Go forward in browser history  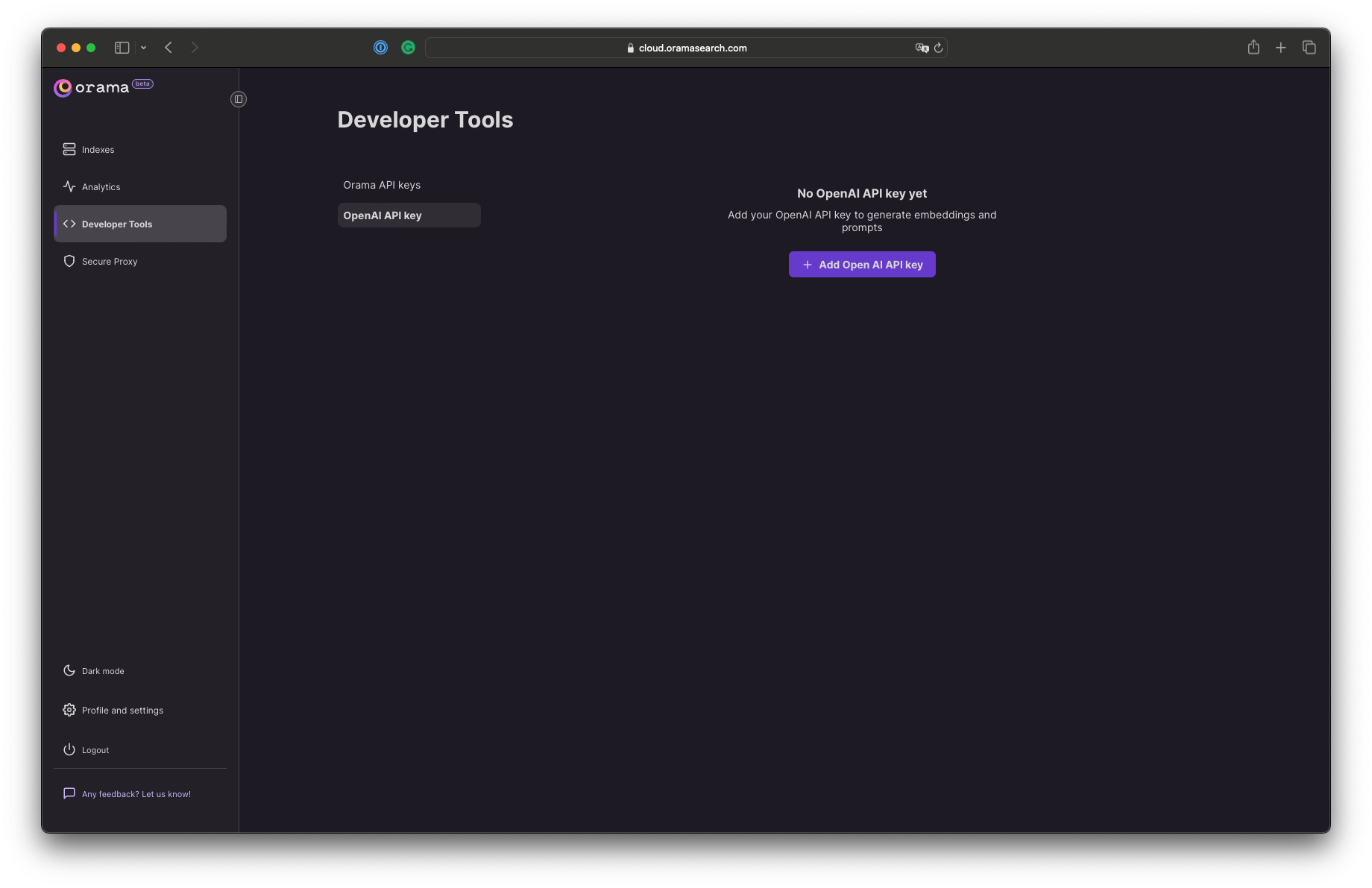click(195, 48)
